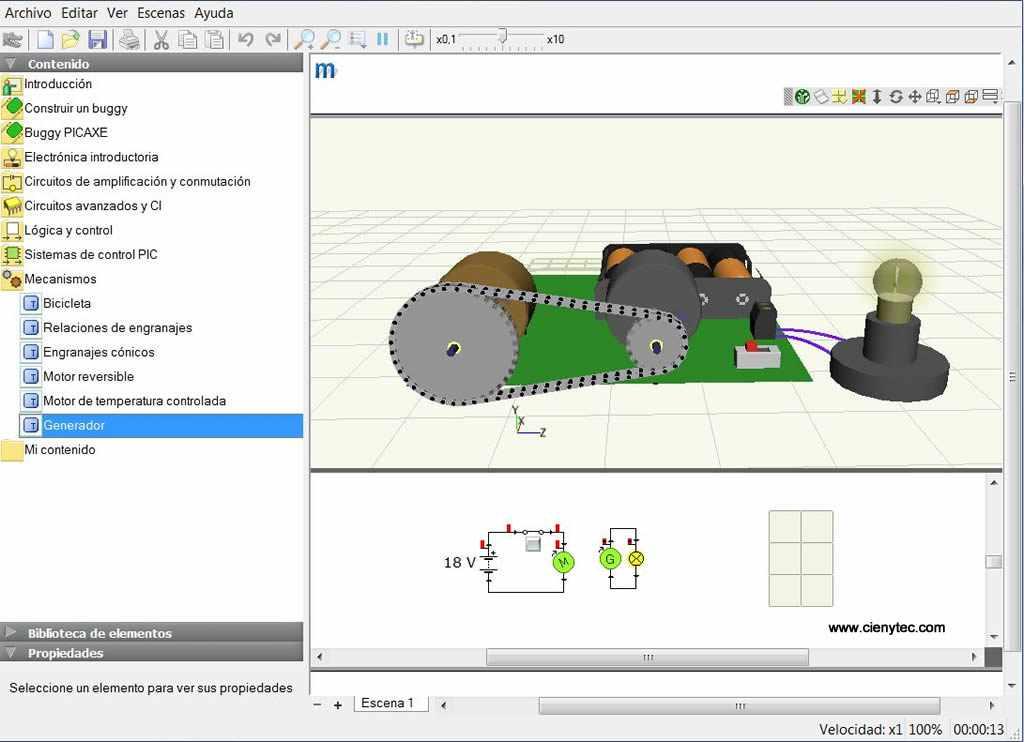Screen dimensions: 1024x742
Task: Expand the Biblioteca de elementos panel
Action: click(x=99, y=633)
